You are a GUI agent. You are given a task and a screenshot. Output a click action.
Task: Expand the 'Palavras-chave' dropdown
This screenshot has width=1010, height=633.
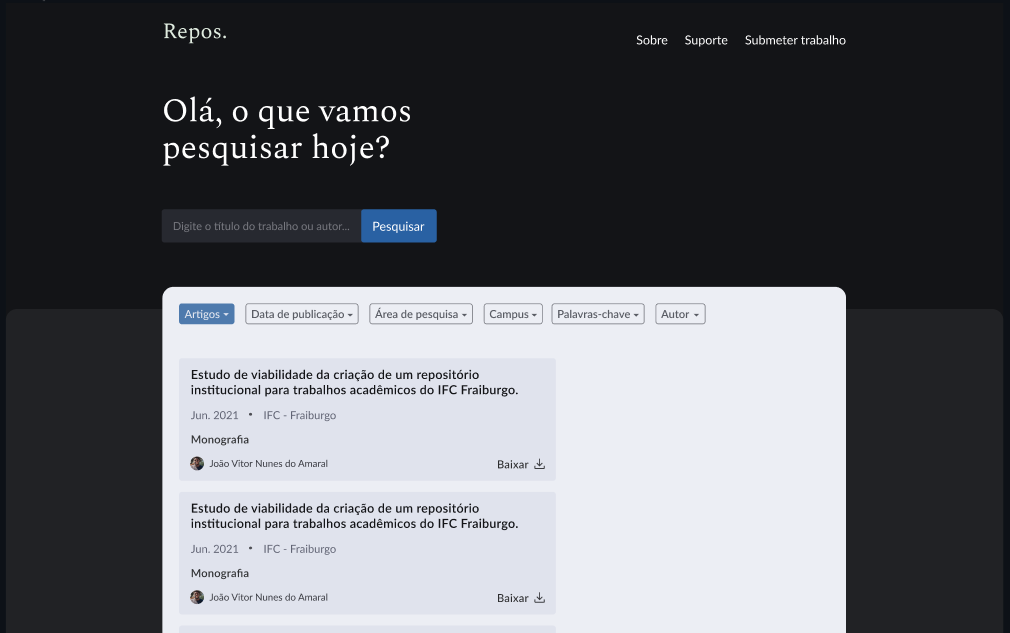597,313
